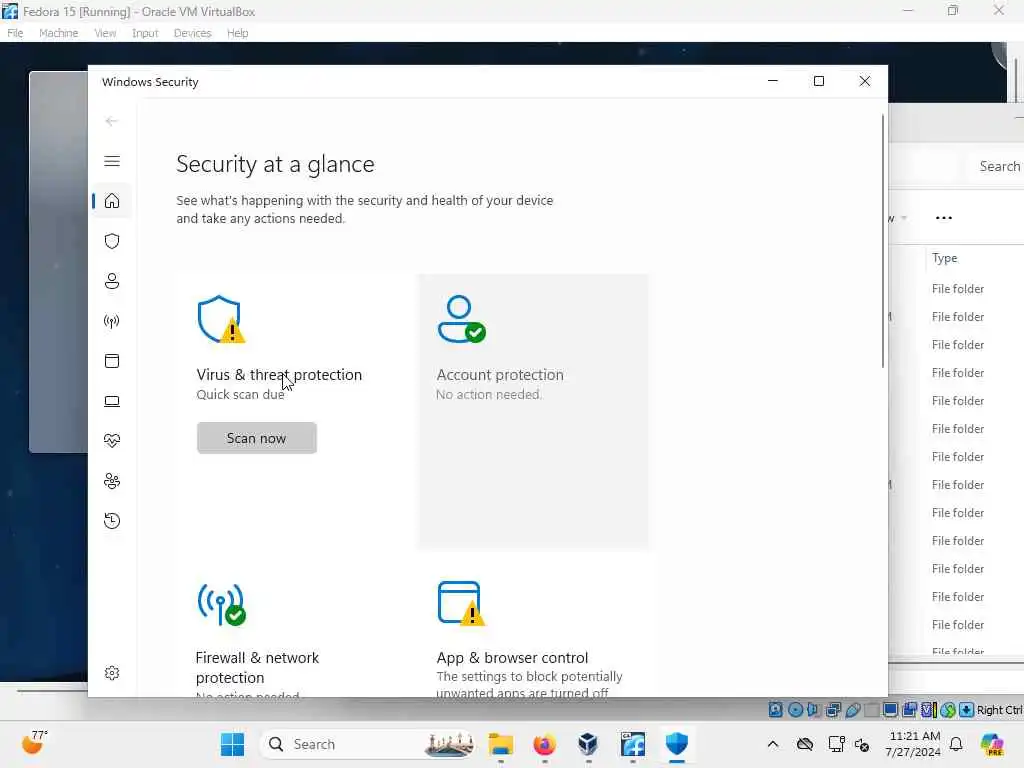Open the Virus & threat protection tile heading
Viewport: 1024px width, 768px height.
(279, 375)
